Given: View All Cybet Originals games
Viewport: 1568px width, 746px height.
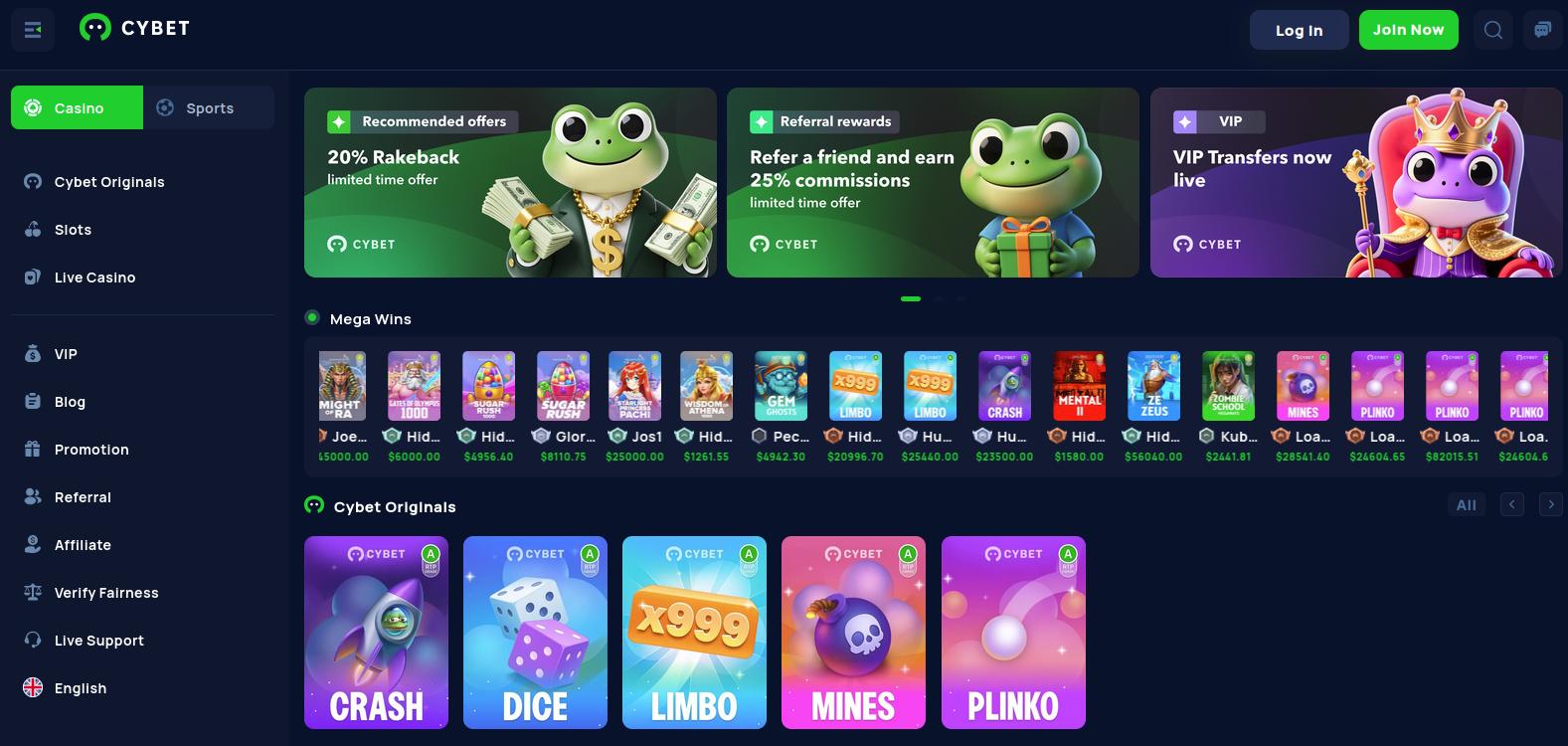Looking at the screenshot, I should pyautogui.click(x=1466, y=504).
